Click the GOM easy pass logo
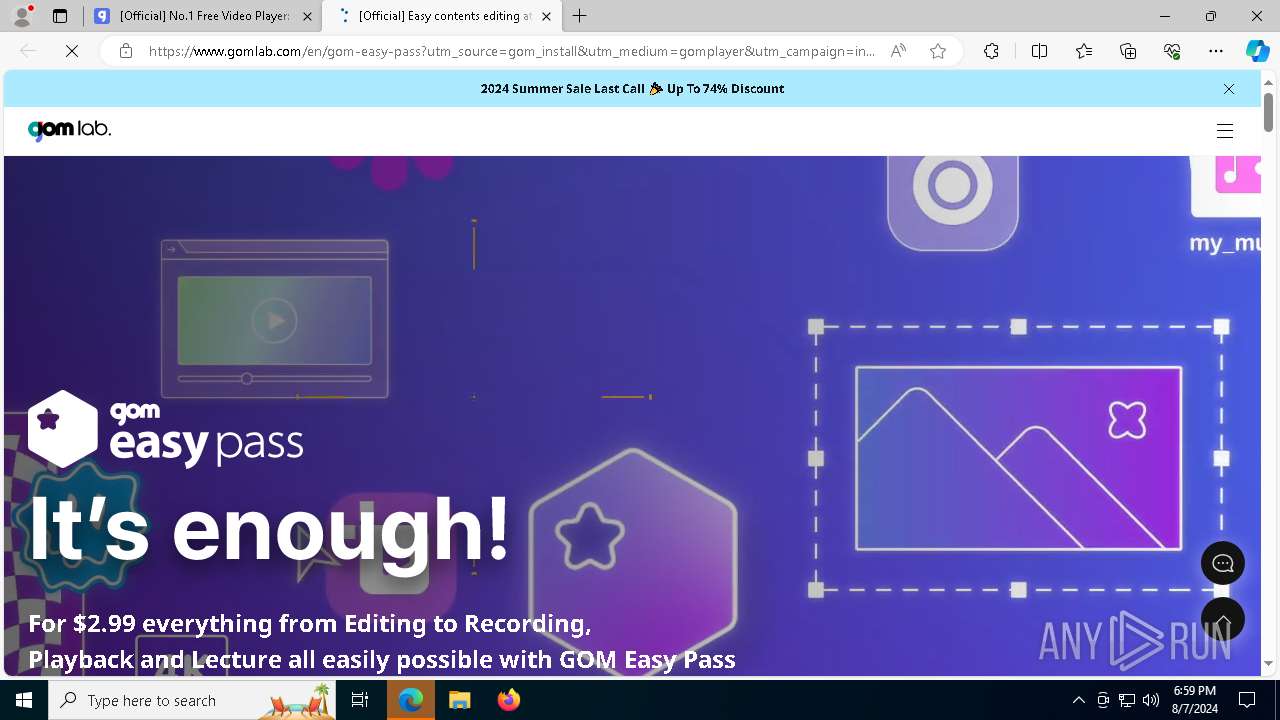Screen dimensions: 1280x720 coord(165,430)
